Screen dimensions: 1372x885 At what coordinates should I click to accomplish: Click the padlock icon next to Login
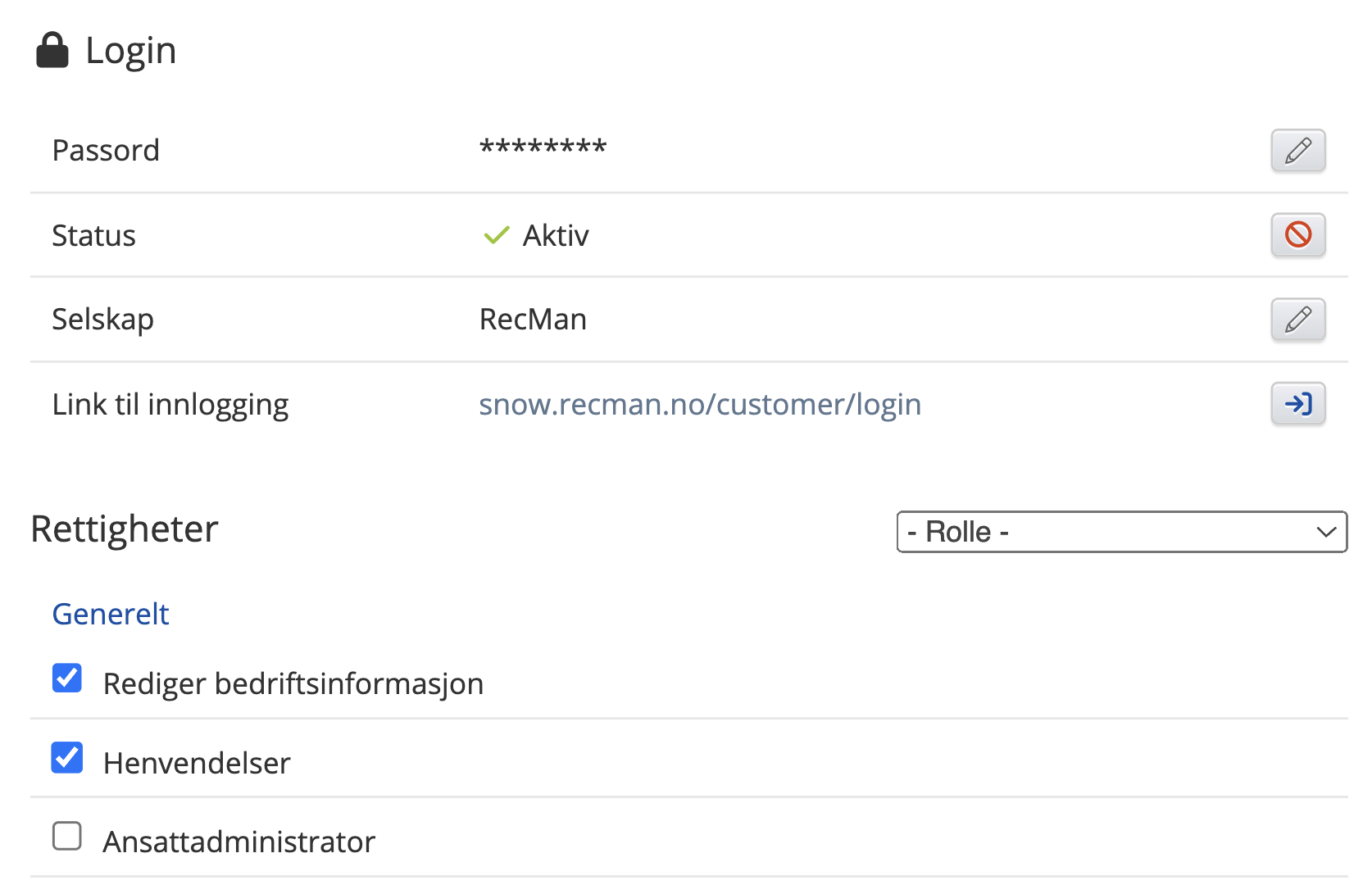pyautogui.click(x=52, y=51)
